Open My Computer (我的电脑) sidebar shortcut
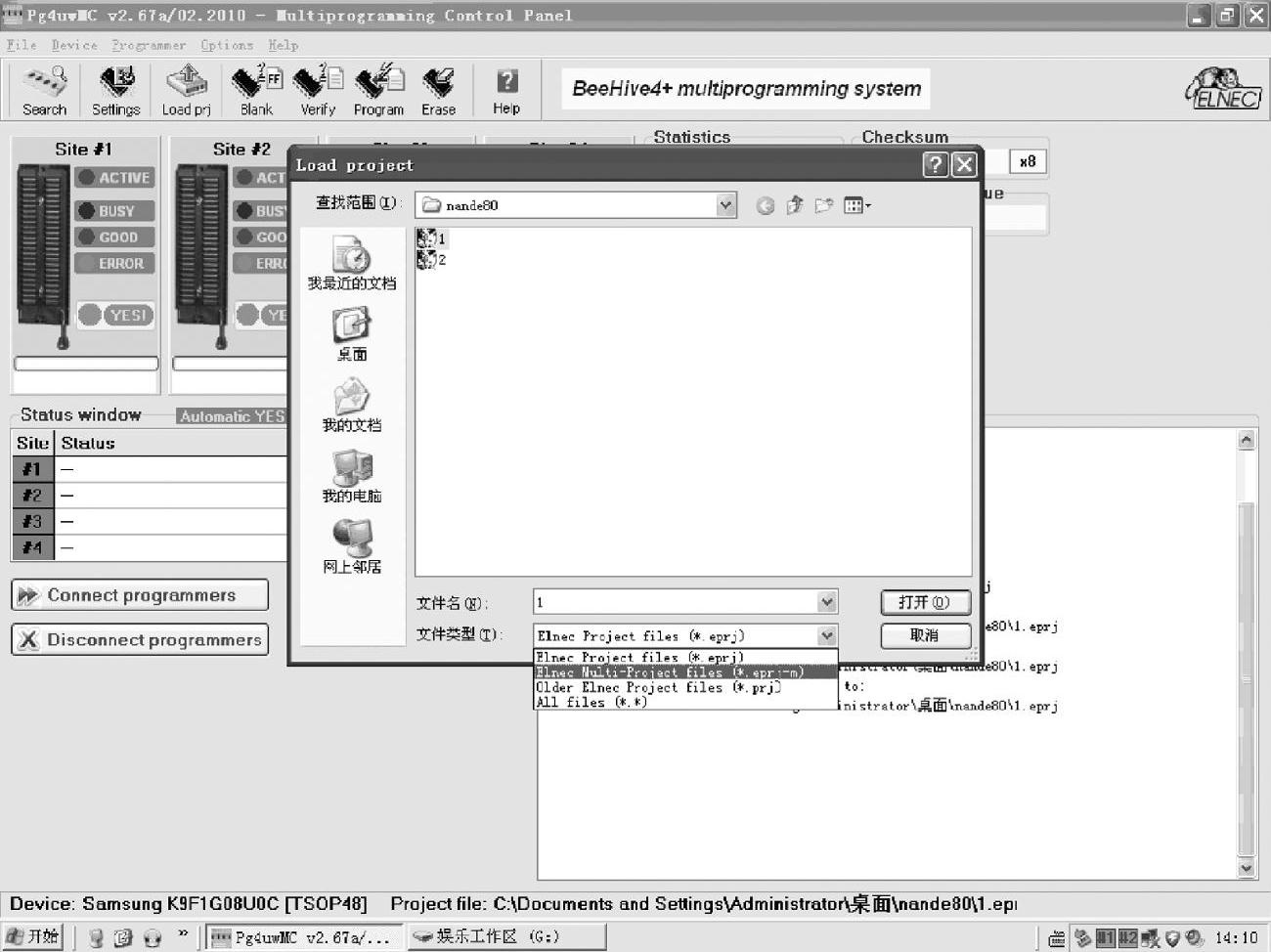Image resolution: width=1271 pixels, height=952 pixels. click(352, 476)
